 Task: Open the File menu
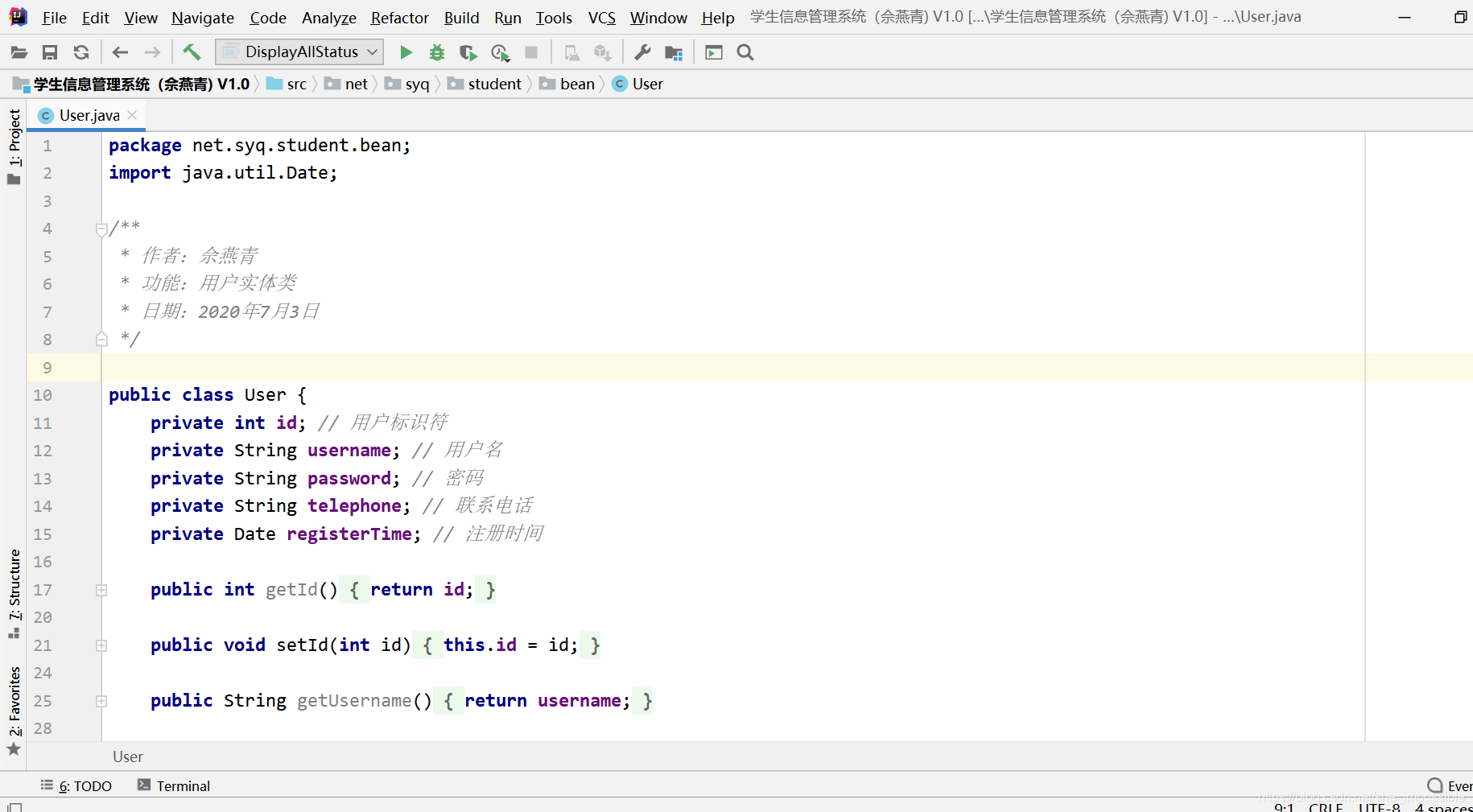tap(54, 17)
